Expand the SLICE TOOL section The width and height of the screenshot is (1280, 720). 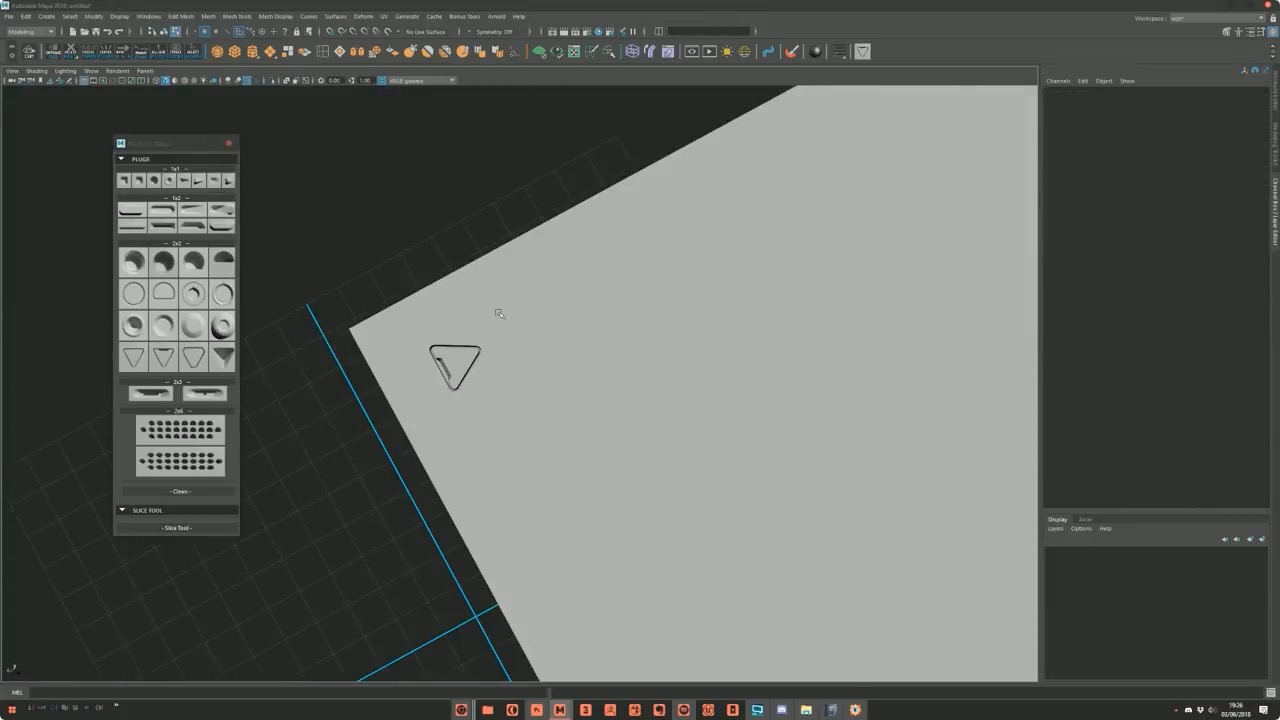[121, 510]
